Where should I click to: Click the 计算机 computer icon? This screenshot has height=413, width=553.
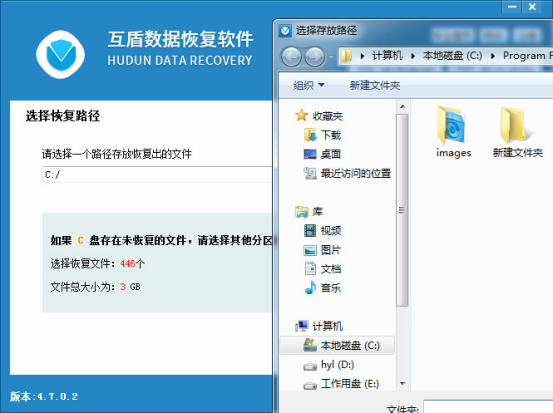pyautogui.click(x=302, y=326)
